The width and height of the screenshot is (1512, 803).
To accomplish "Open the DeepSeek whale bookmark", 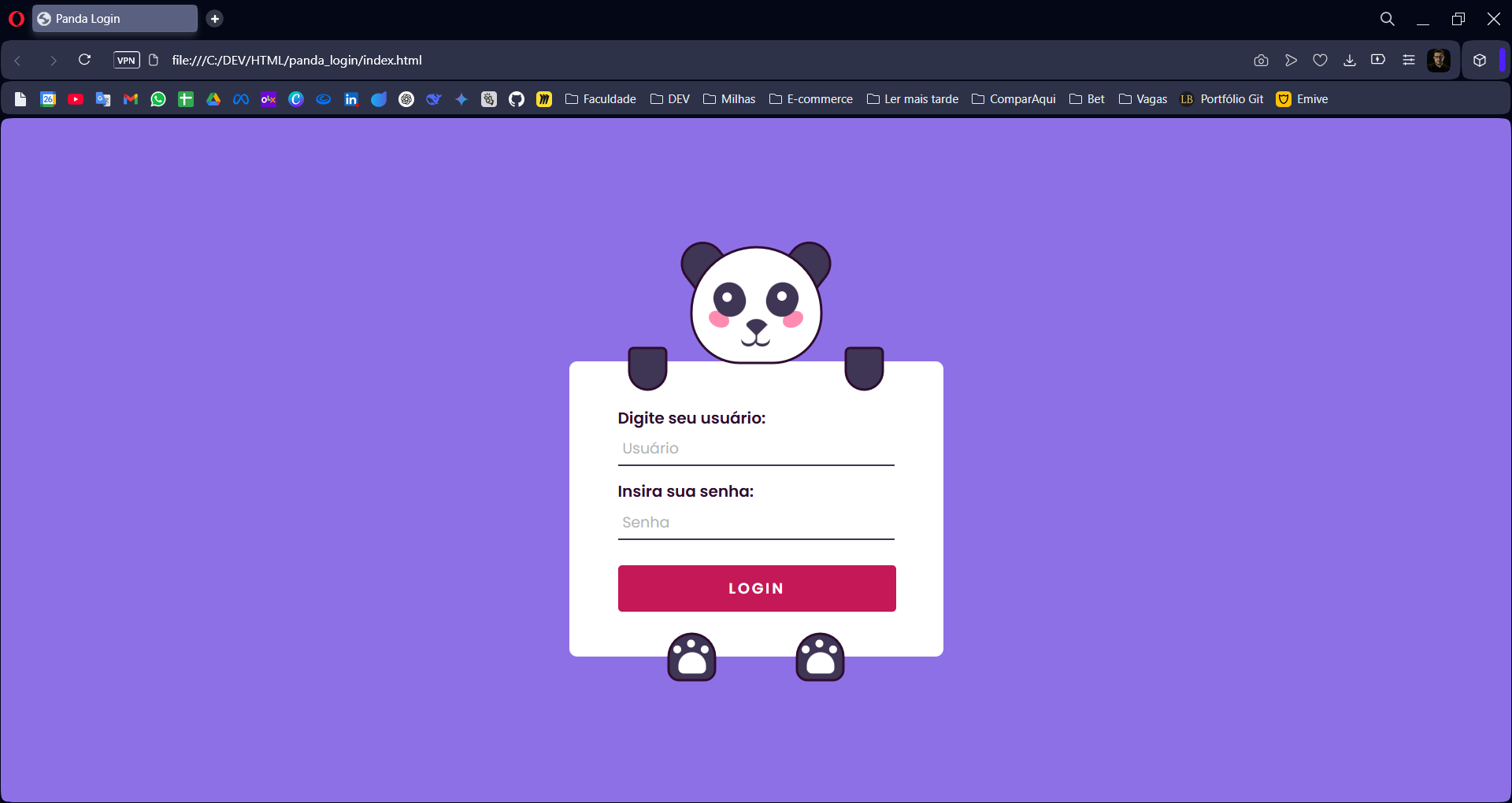I will 434,99.
